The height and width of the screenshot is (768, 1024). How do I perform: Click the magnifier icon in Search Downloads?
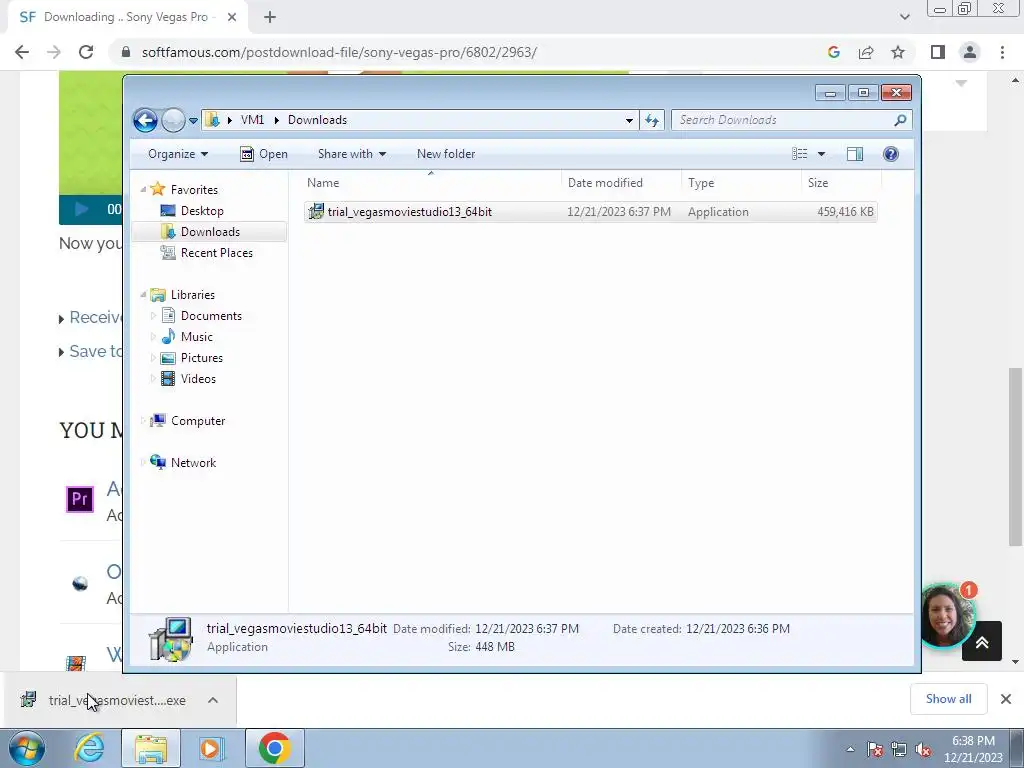tap(900, 120)
